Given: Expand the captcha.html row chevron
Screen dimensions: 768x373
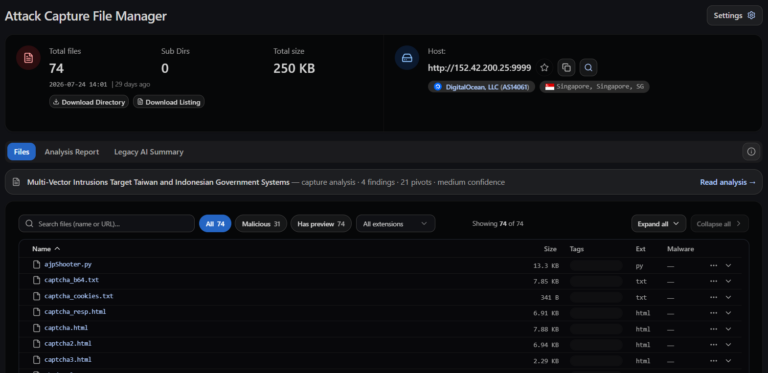Looking at the screenshot, I should point(728,329).
